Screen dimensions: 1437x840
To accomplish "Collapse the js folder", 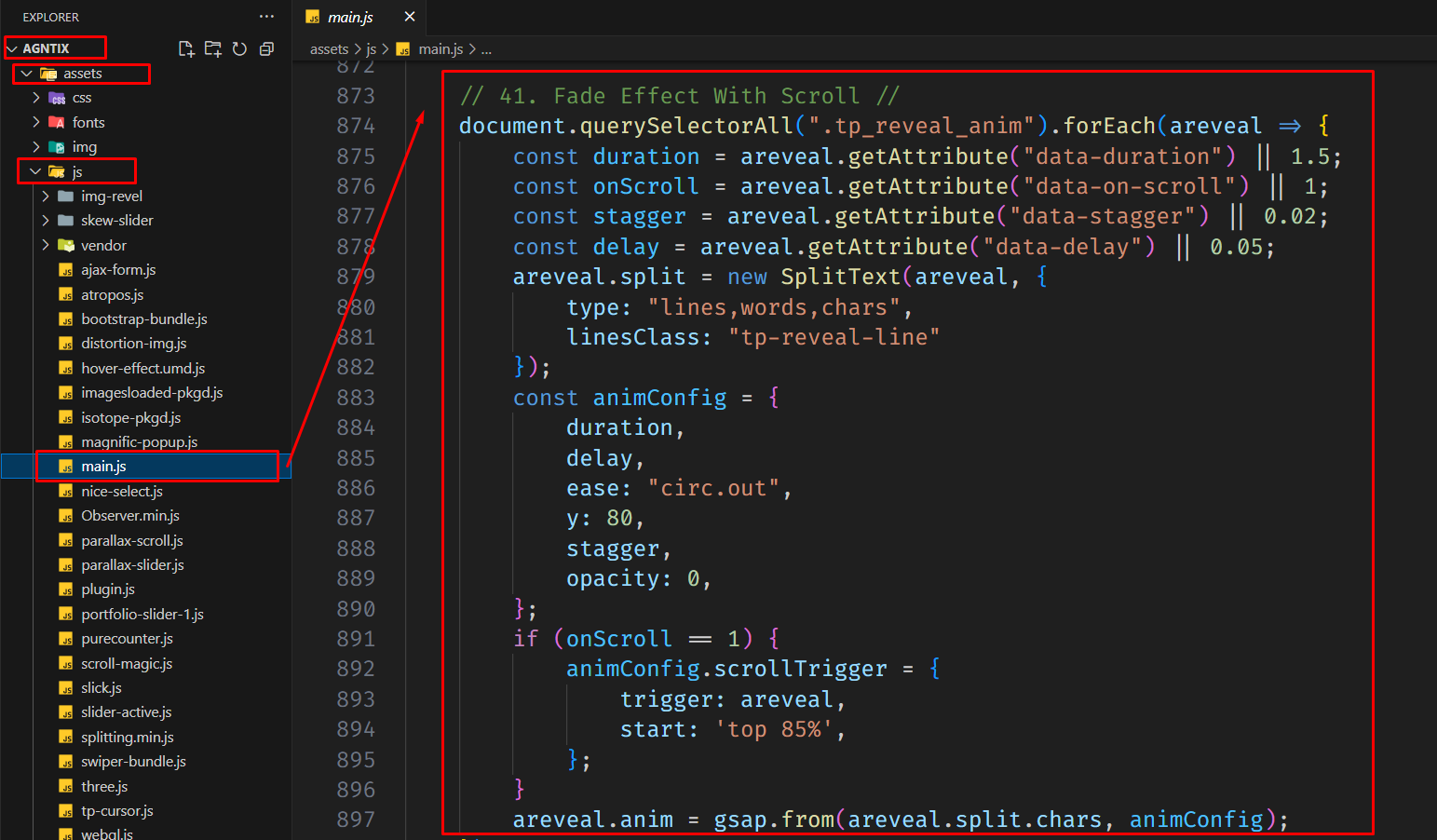I will pyautogui.click(x=76, y=172).
